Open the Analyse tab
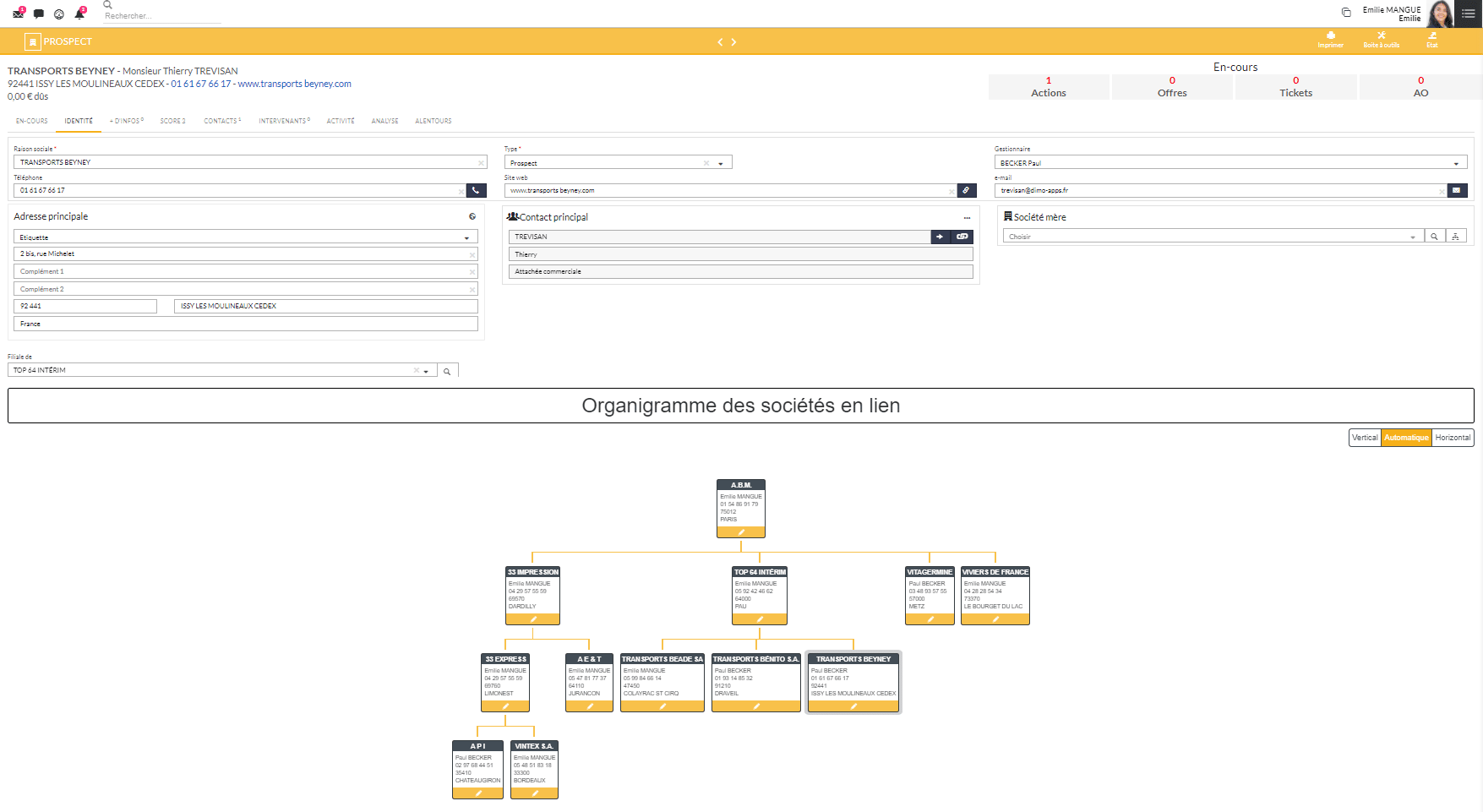Viewport: 1483px width, 812px height. point(384,121)
